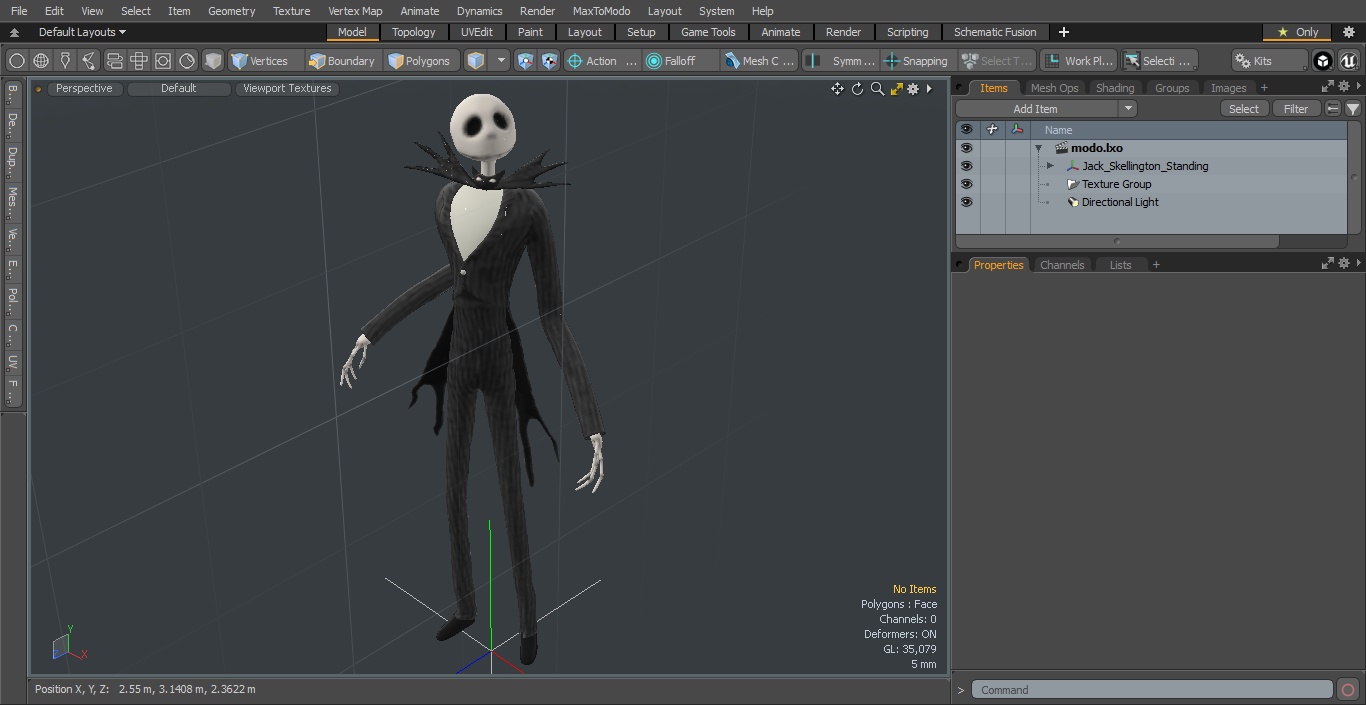The image size is (1366, 705).
Task: Switch to the UVEdit layout tab
Action: coord(477,32)
